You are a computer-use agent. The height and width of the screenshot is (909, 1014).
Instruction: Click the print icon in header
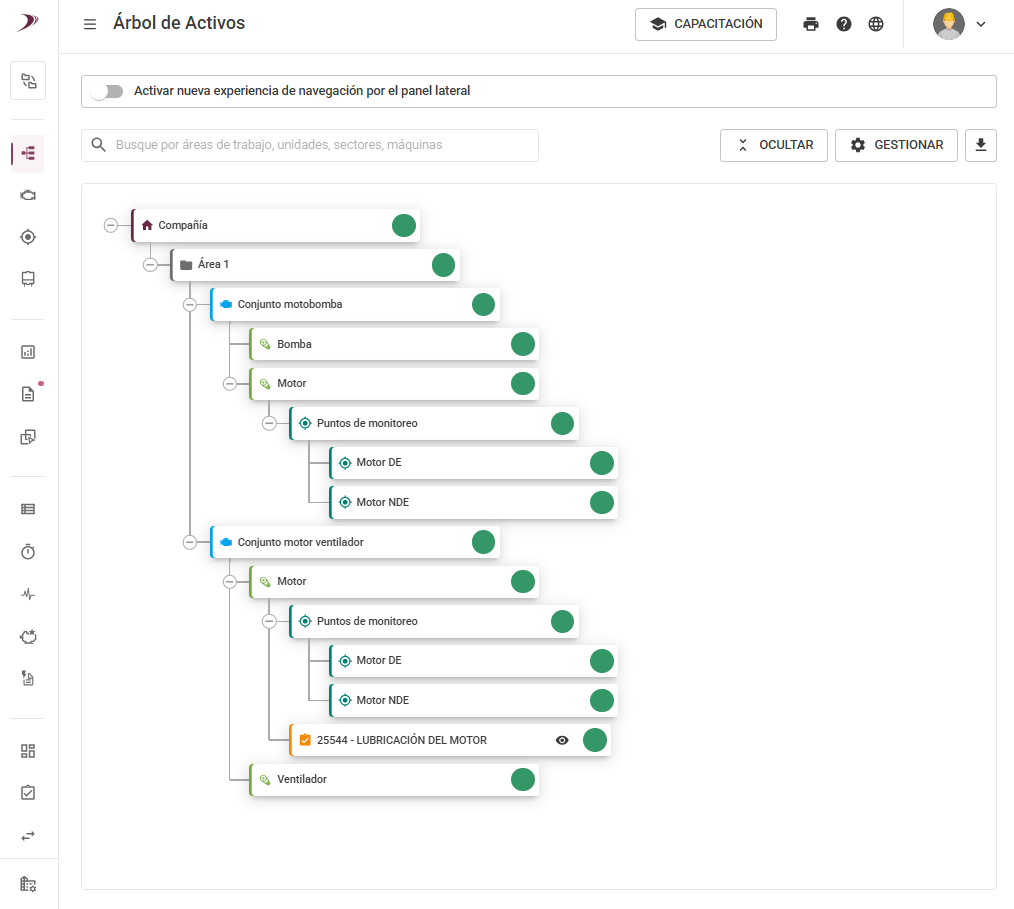click(811, 24)
